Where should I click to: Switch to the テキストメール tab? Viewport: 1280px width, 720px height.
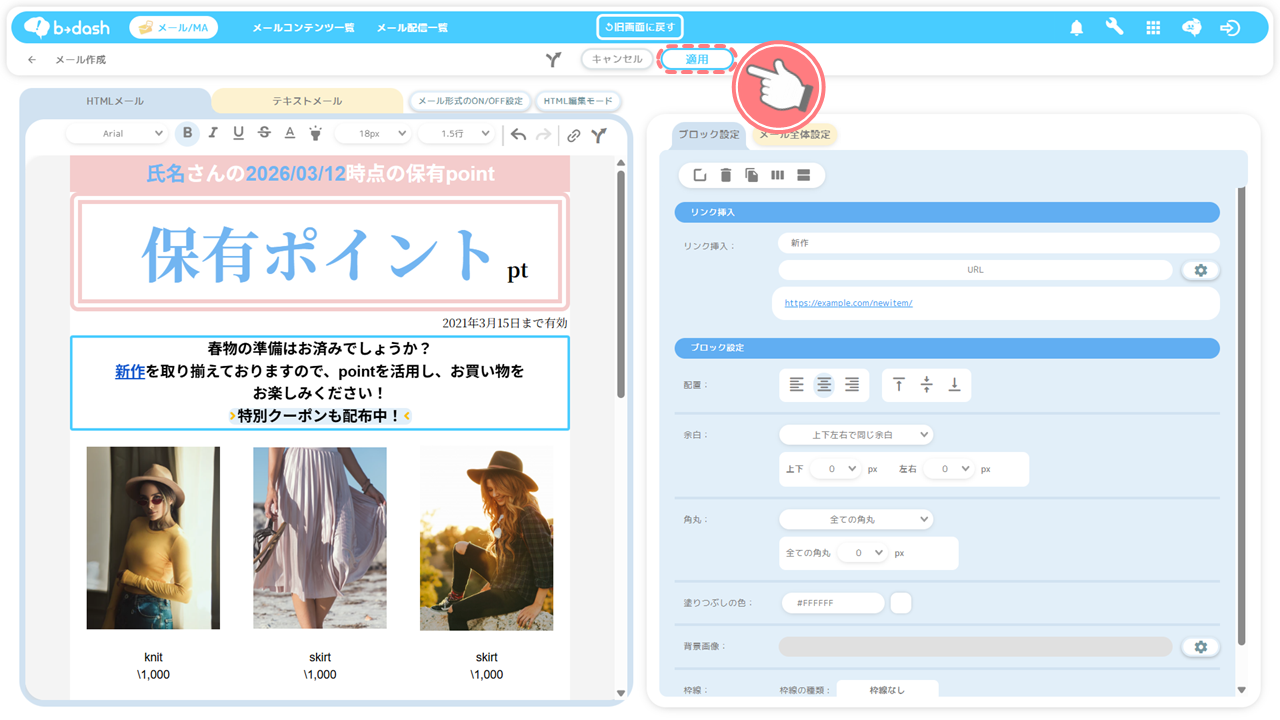307,101
